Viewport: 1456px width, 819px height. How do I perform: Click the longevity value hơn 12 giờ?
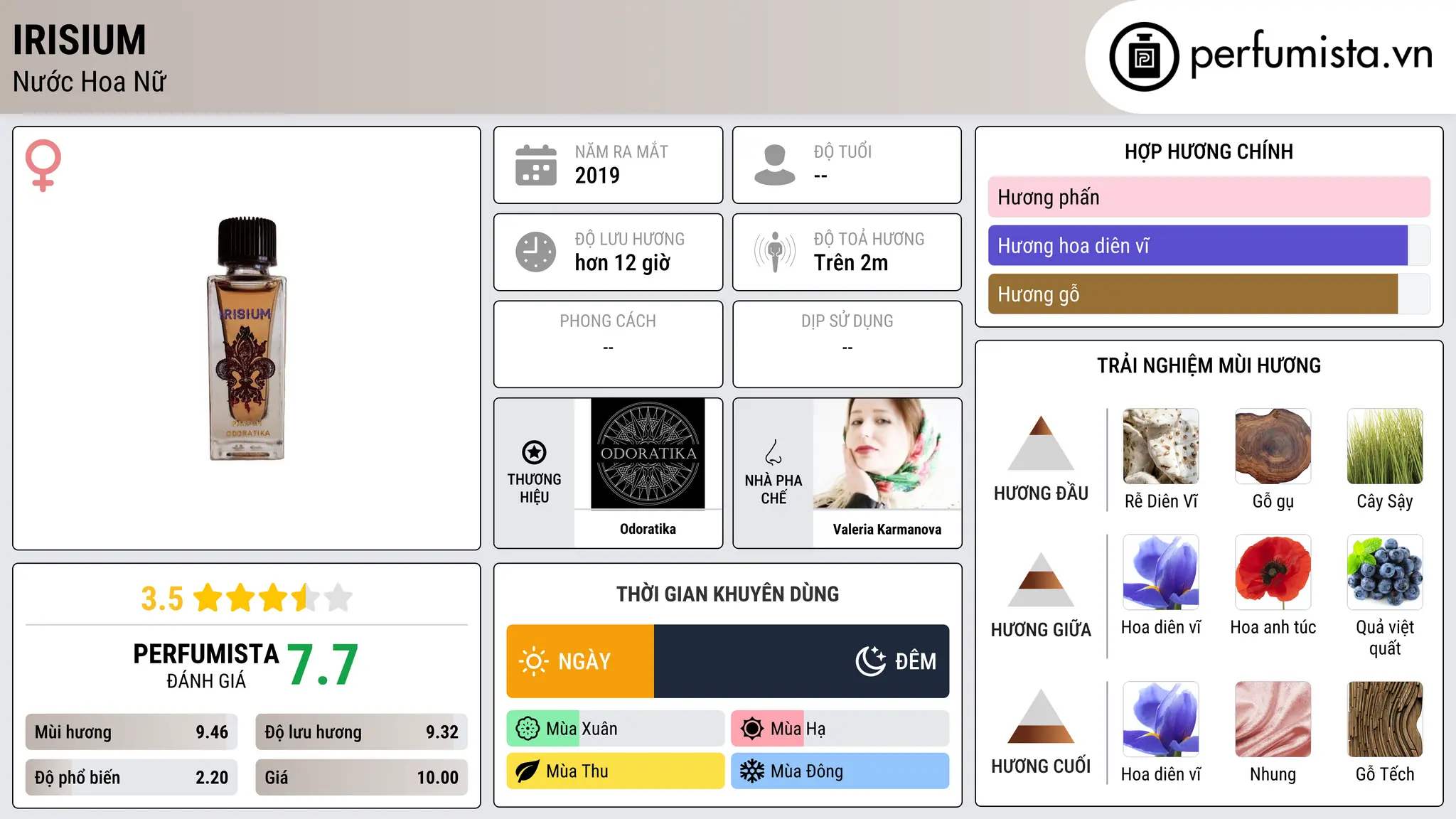623,263
